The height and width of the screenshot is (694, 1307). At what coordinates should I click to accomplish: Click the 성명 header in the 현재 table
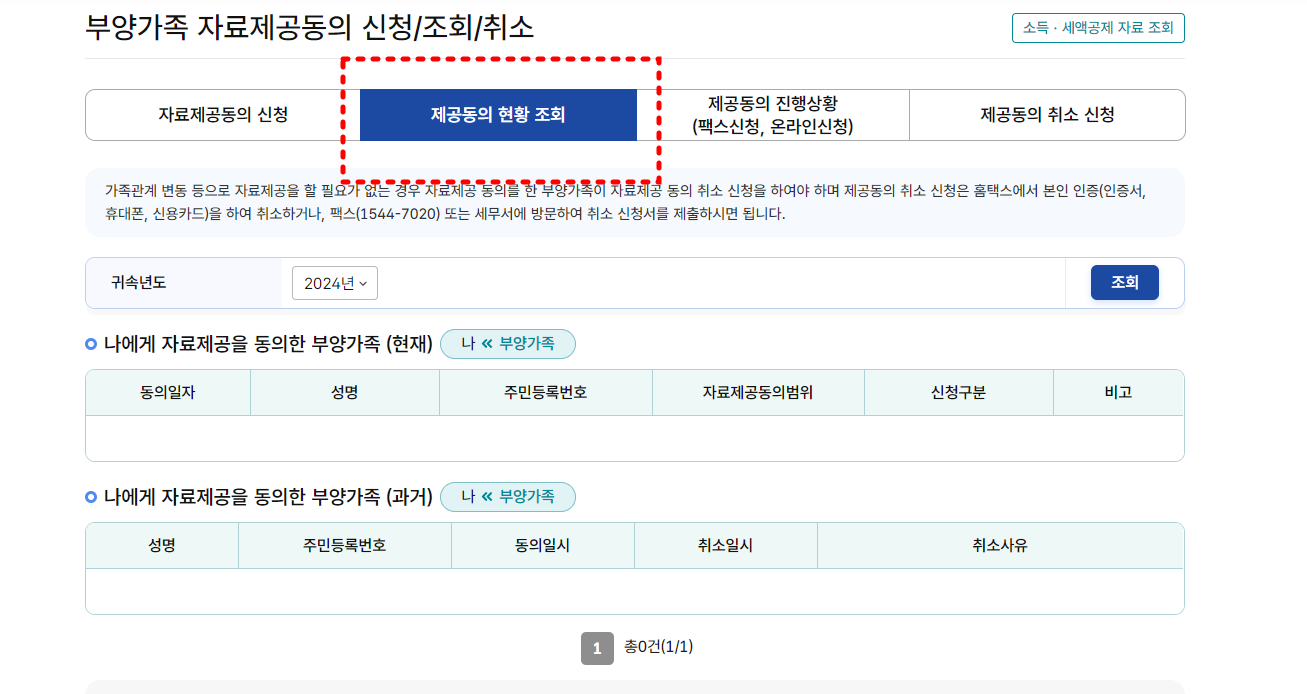click(345, 393)
